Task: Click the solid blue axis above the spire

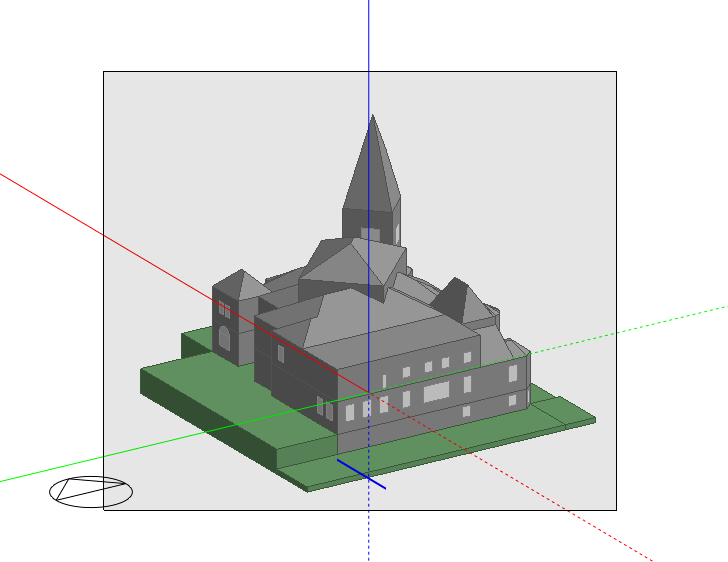Action: [x=369, y=50]
